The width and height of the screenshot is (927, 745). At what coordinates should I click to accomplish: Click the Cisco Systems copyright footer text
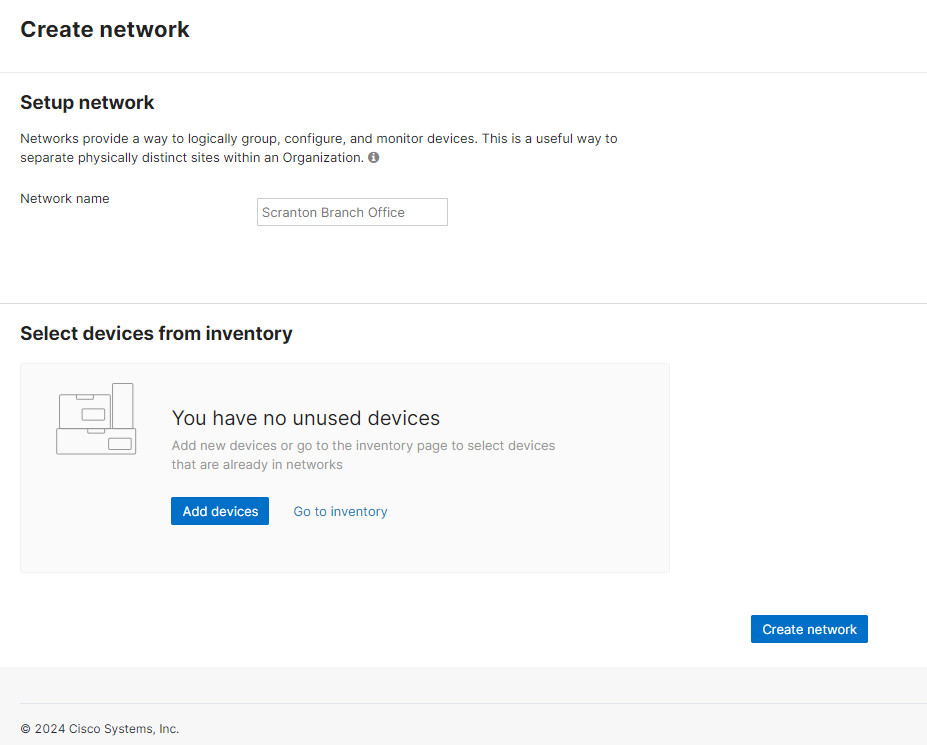[100, 729]
